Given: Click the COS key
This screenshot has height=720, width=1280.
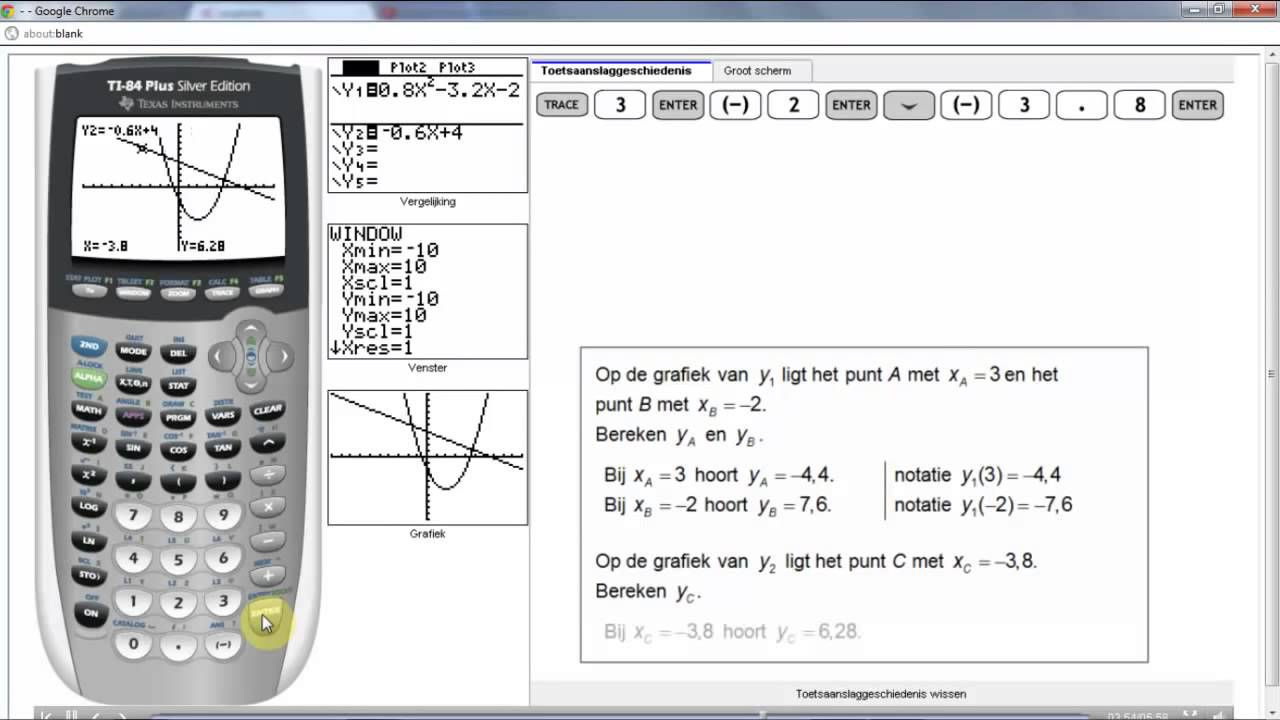Looking at the screenshot, I should (178, 450).
